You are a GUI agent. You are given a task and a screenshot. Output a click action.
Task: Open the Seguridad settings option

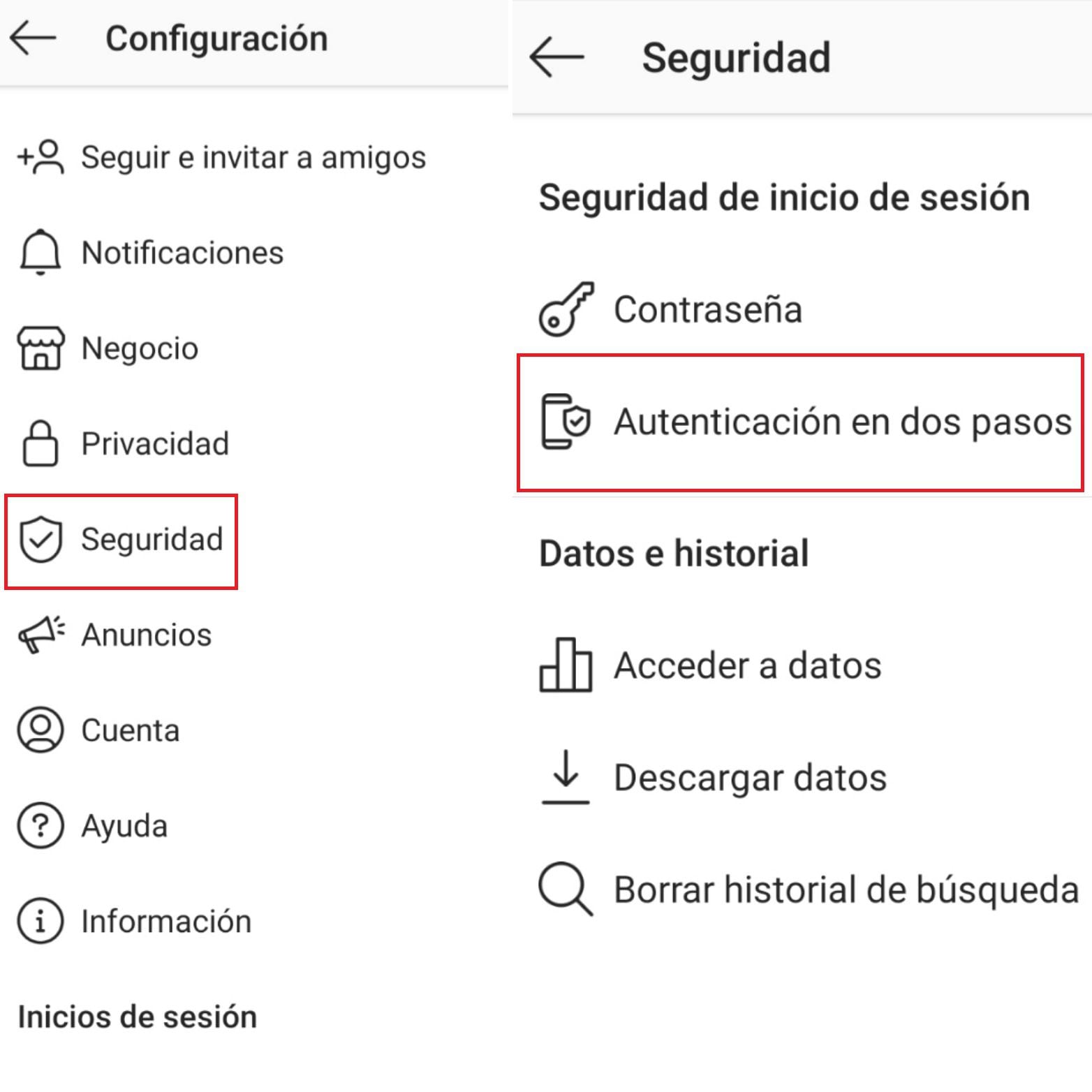[x=151, y=540]
